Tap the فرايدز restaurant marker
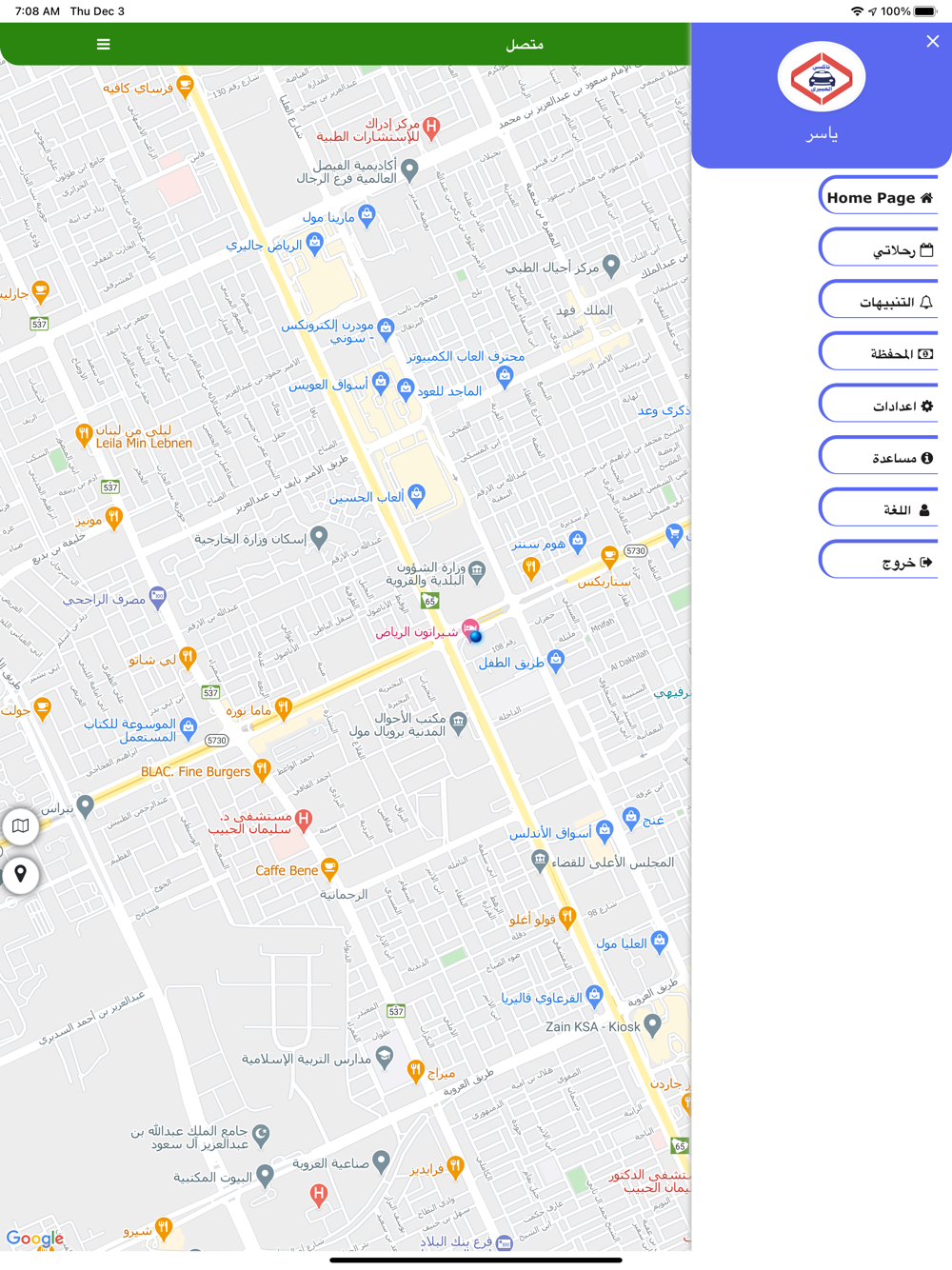 coord(455,1166)
